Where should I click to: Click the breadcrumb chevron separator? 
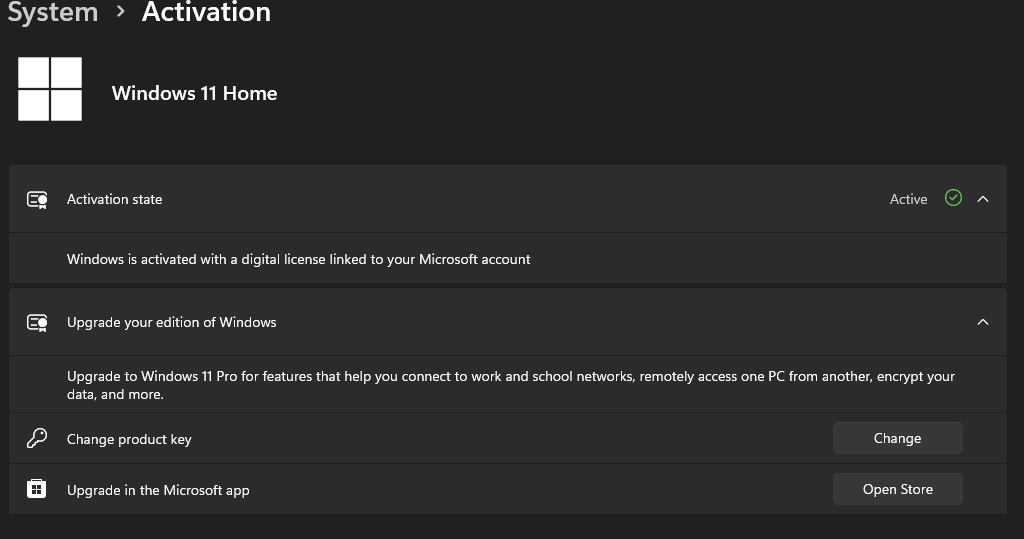tap(120, 12)
